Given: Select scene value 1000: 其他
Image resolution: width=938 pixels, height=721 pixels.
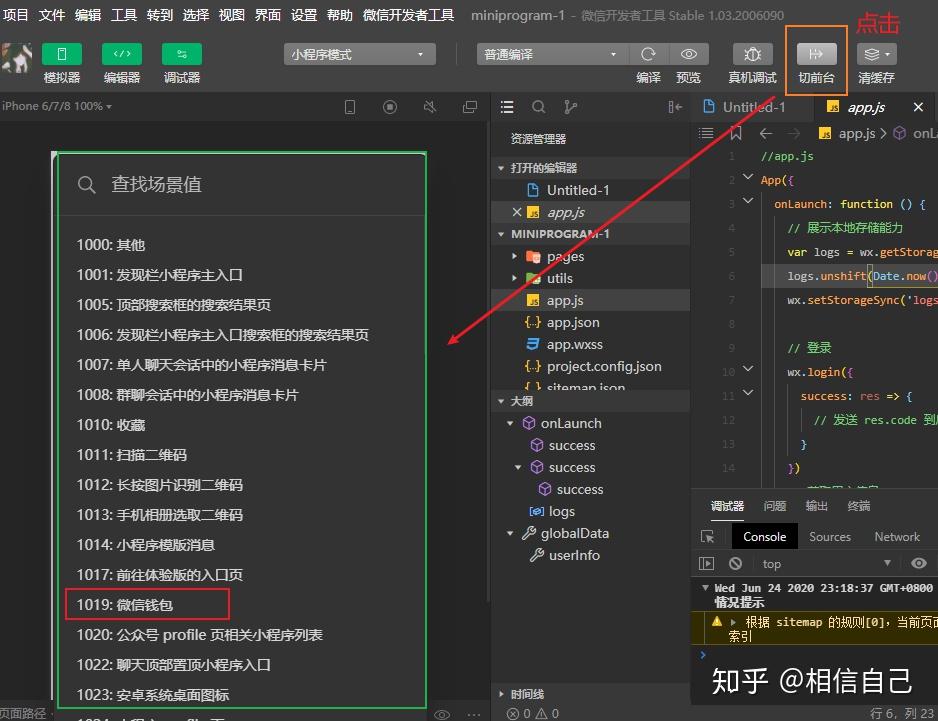Looking at the screenshot, I should [111, 245].
